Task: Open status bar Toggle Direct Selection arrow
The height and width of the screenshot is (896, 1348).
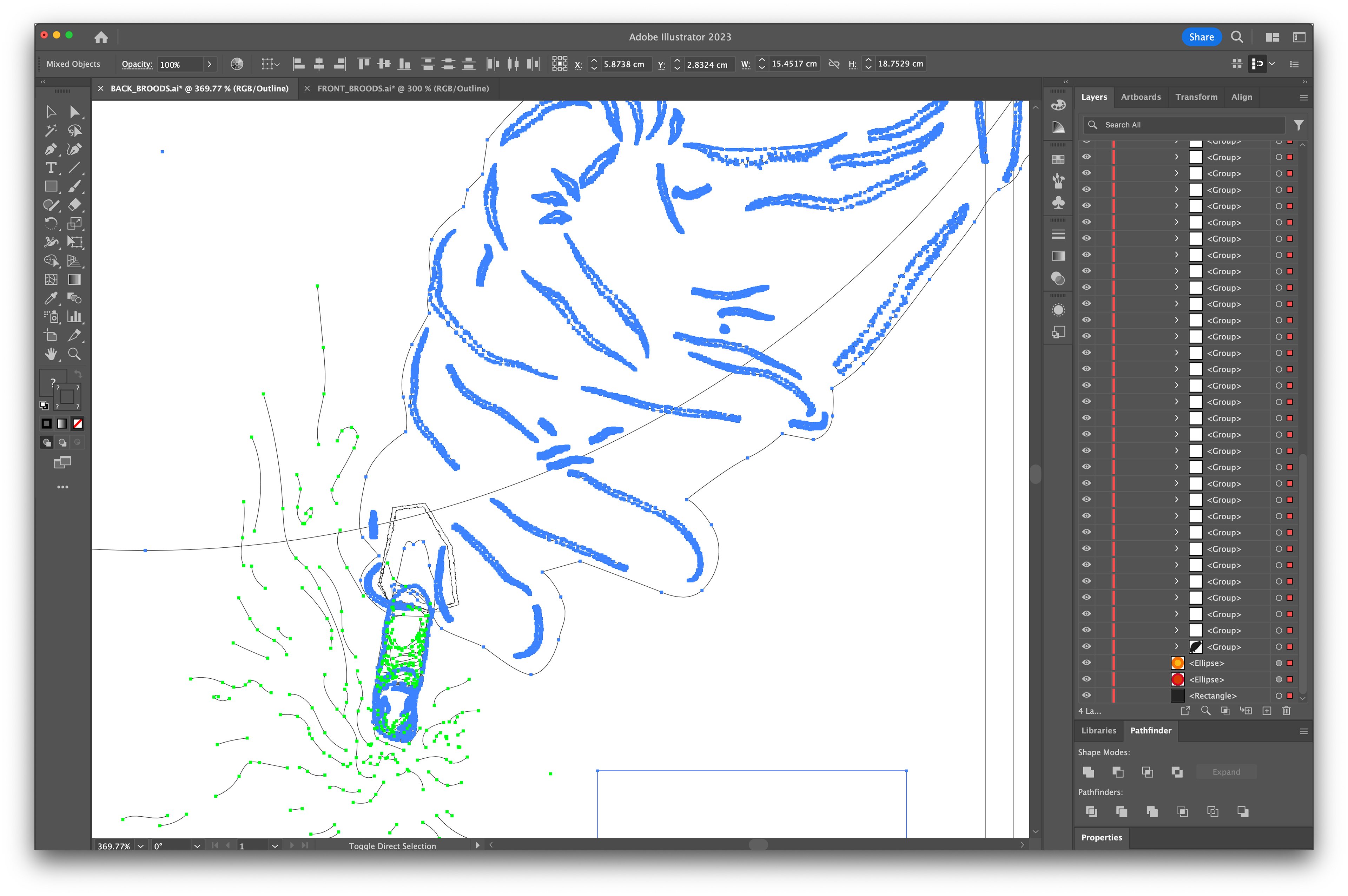Action: (477, 845)
